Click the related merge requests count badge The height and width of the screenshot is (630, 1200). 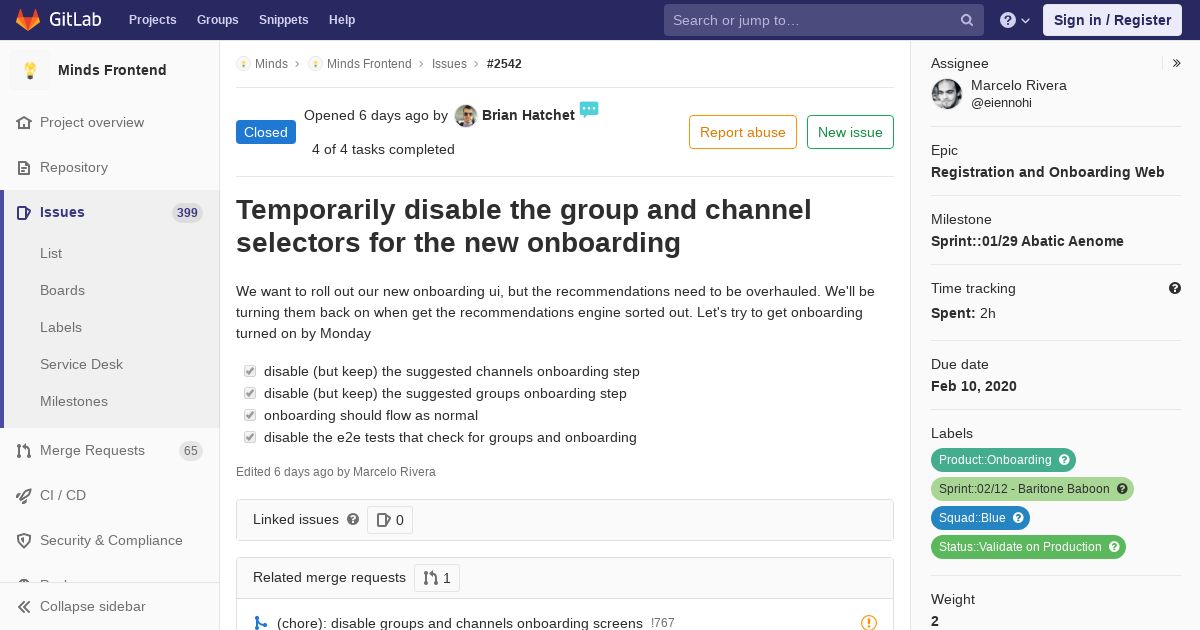click(437, 578)
